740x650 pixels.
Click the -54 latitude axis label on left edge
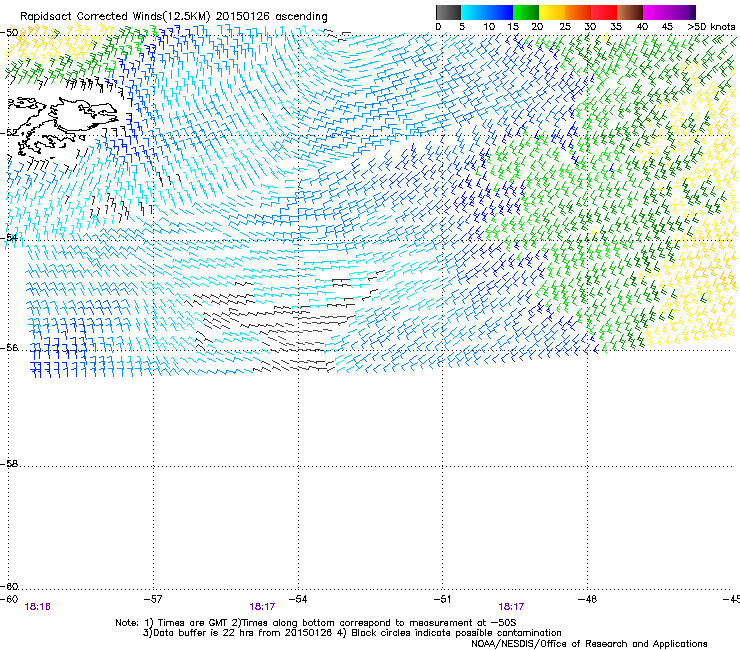[9, 237]
